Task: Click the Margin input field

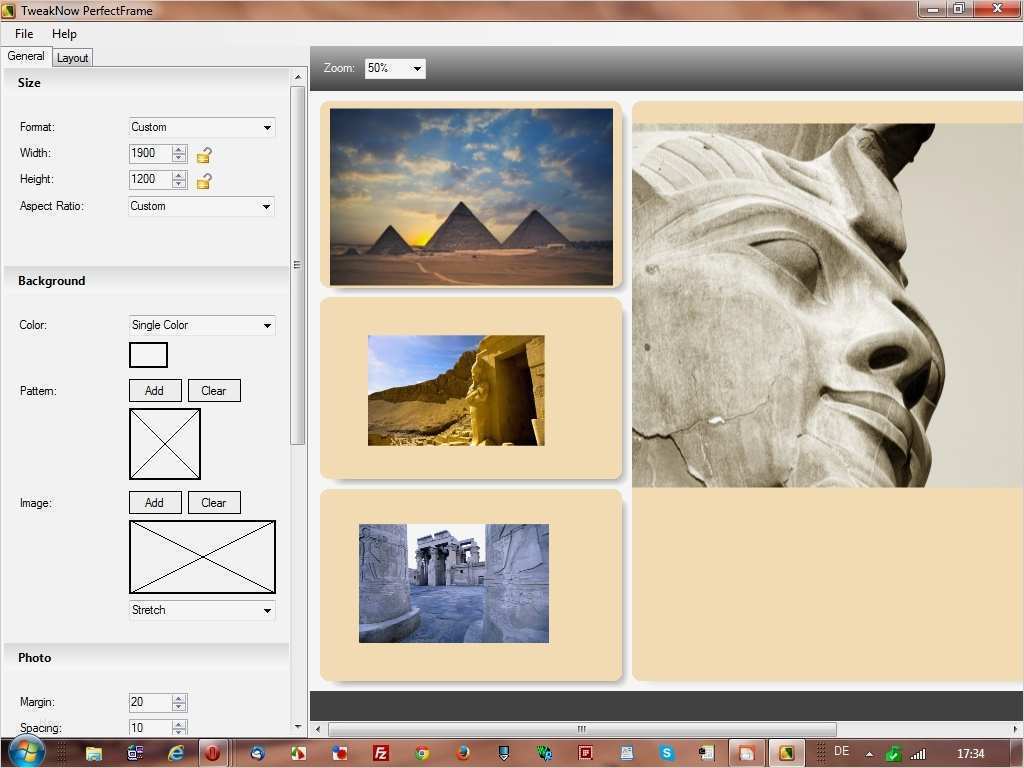Action: [150, 702]
